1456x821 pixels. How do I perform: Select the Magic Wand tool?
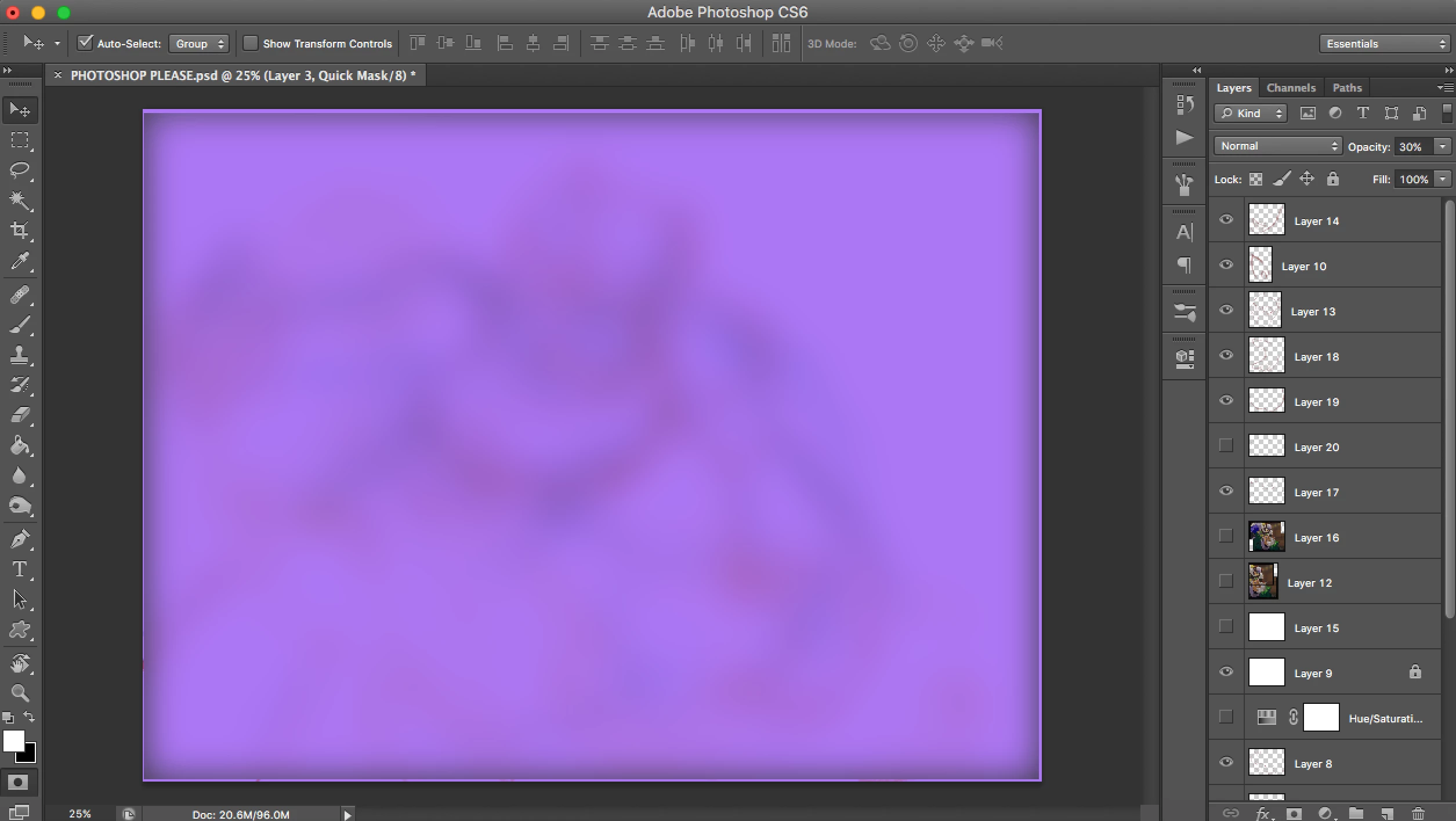tap(20, 200)
